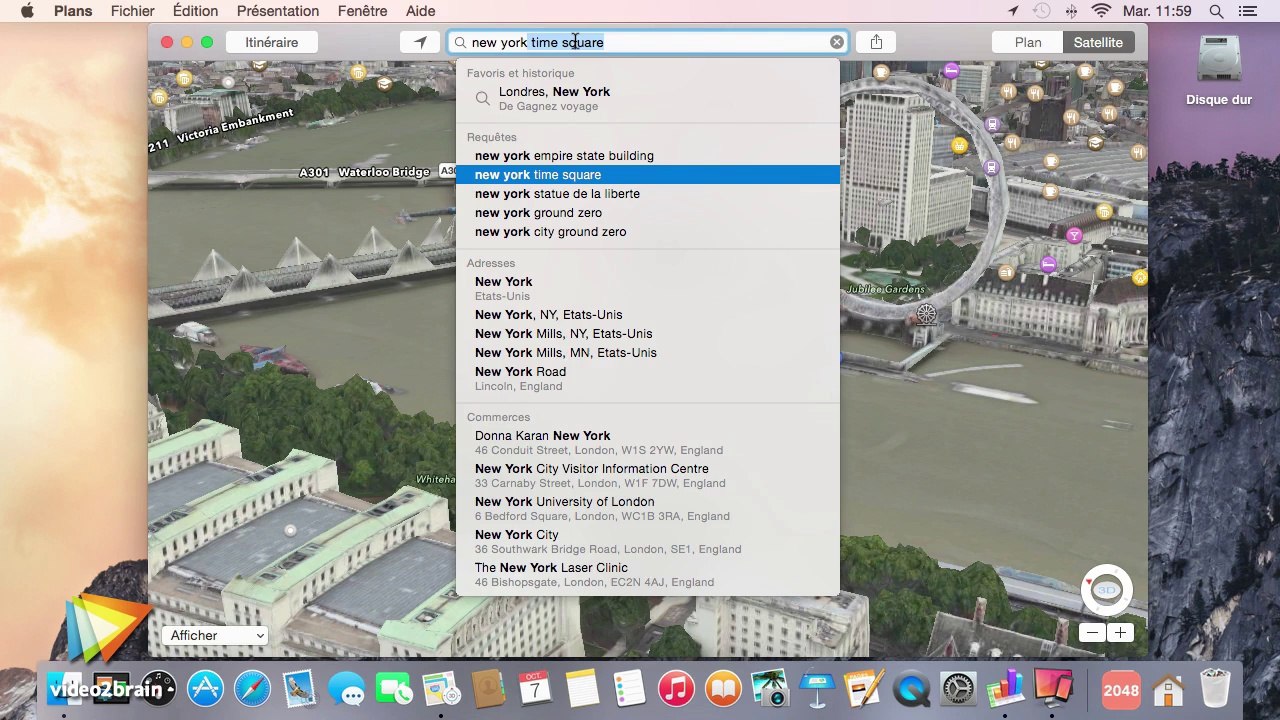Select address New York Mills, NY
Viewport: 1280px width, 720px height.
(x=648, y=334)
